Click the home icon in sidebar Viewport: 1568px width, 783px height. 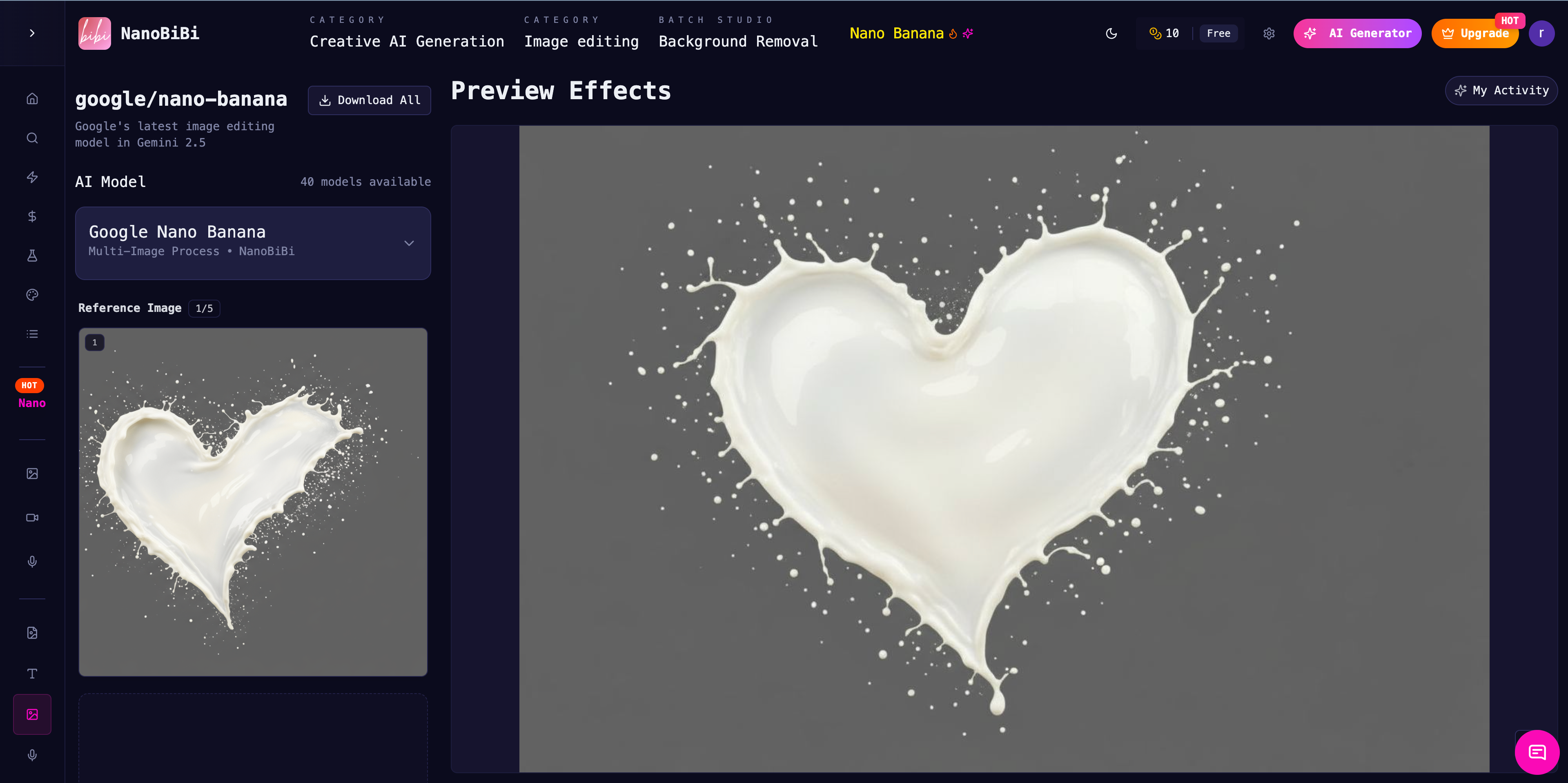(32, 98)
